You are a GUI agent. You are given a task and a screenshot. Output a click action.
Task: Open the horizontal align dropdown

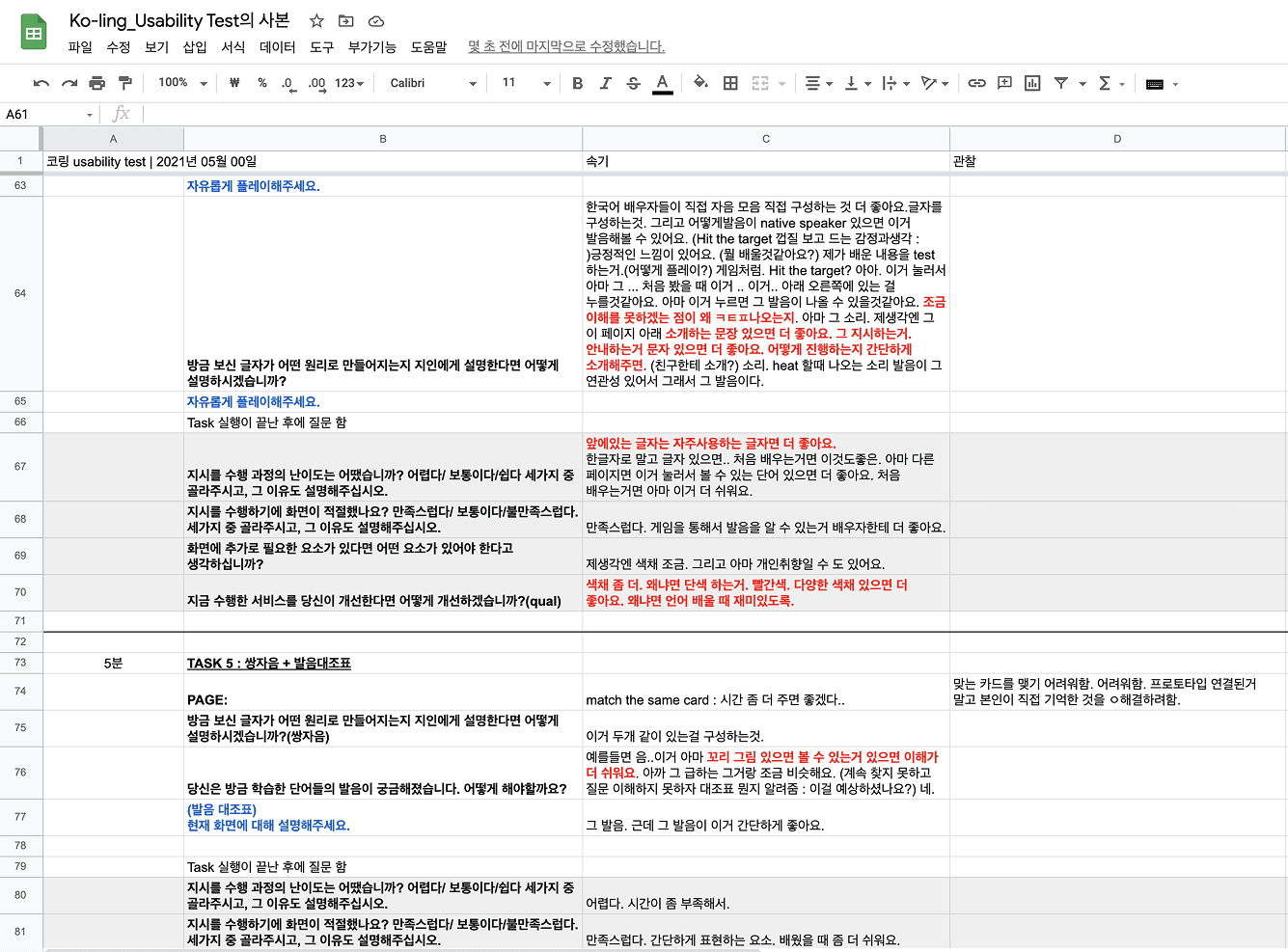tap(818, 84)
